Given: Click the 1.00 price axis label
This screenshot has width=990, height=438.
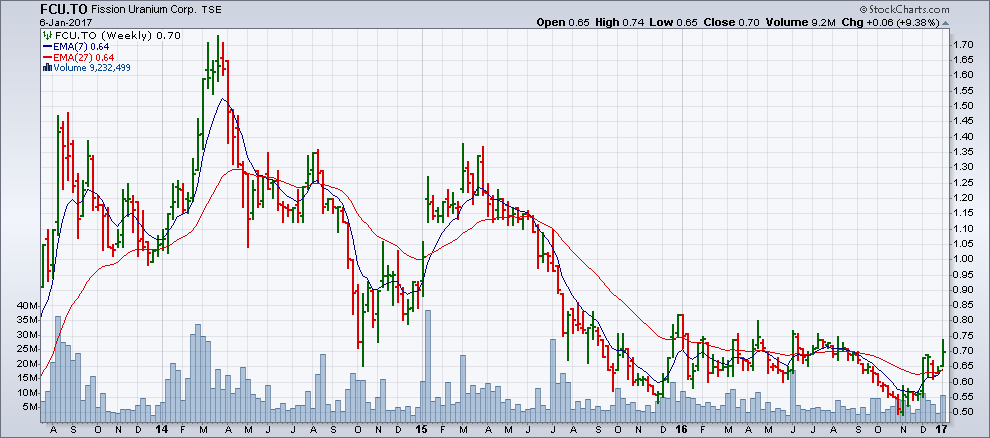Looking at the screenshot, I should click(x=963, y=259).
